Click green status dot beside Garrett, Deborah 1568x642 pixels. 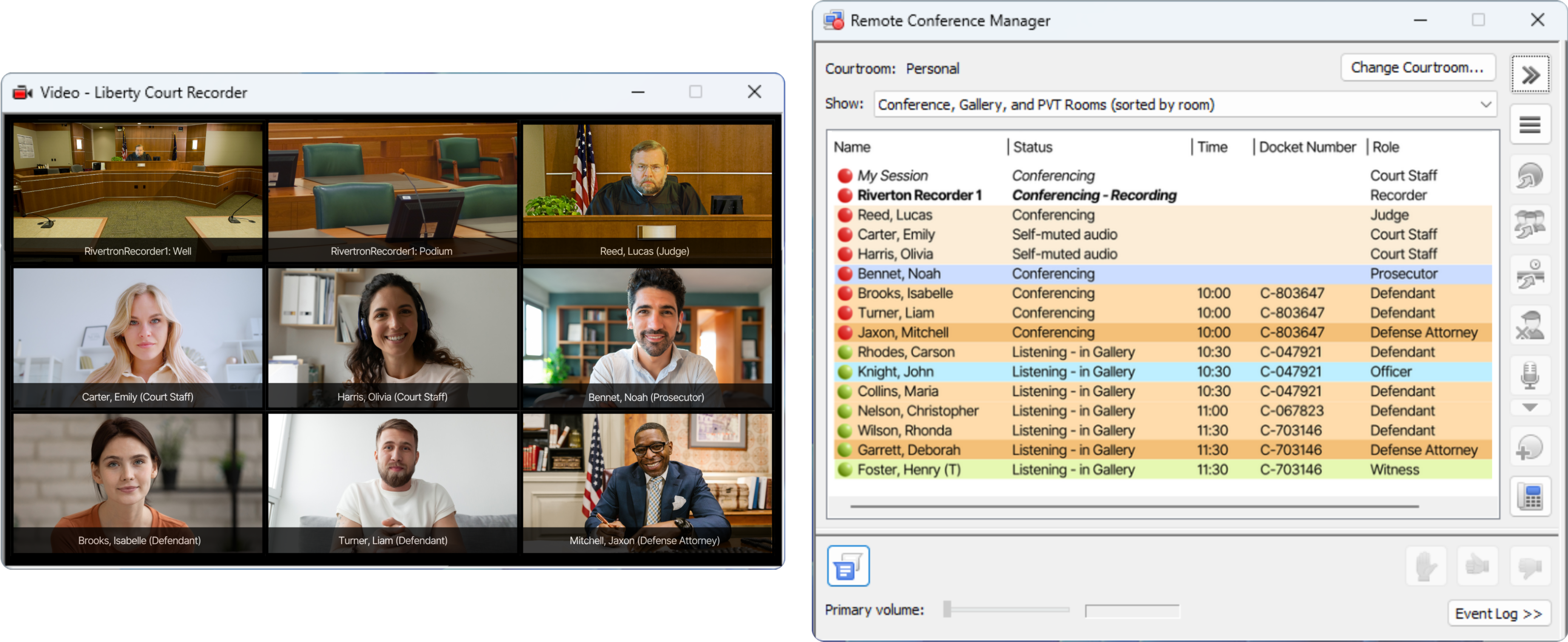pos(845,450)
